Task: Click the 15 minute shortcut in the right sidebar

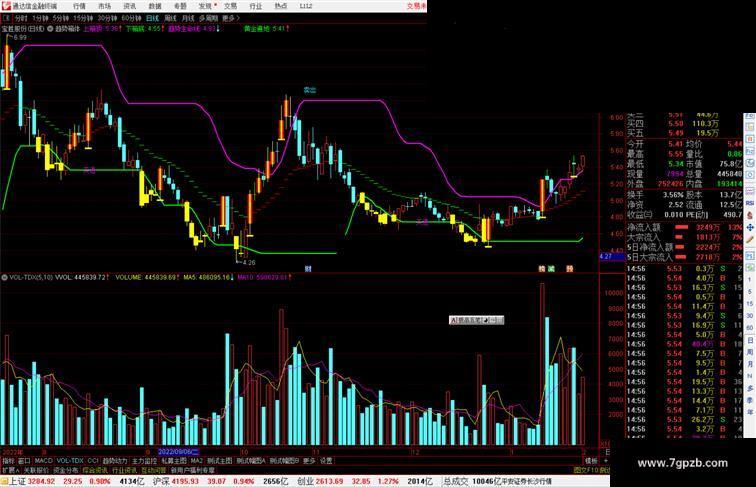Action: [750, 304]
